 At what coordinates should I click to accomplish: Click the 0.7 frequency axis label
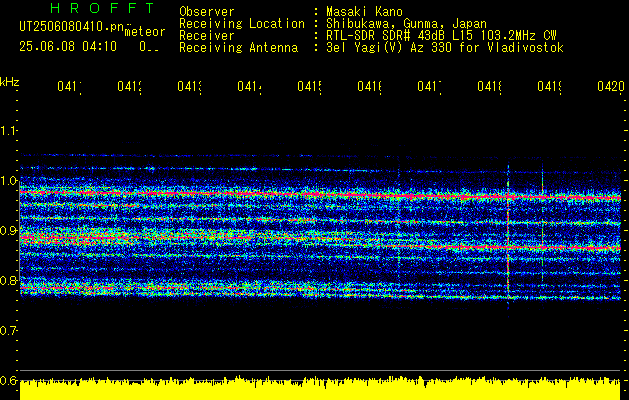(x=8, y=331)
